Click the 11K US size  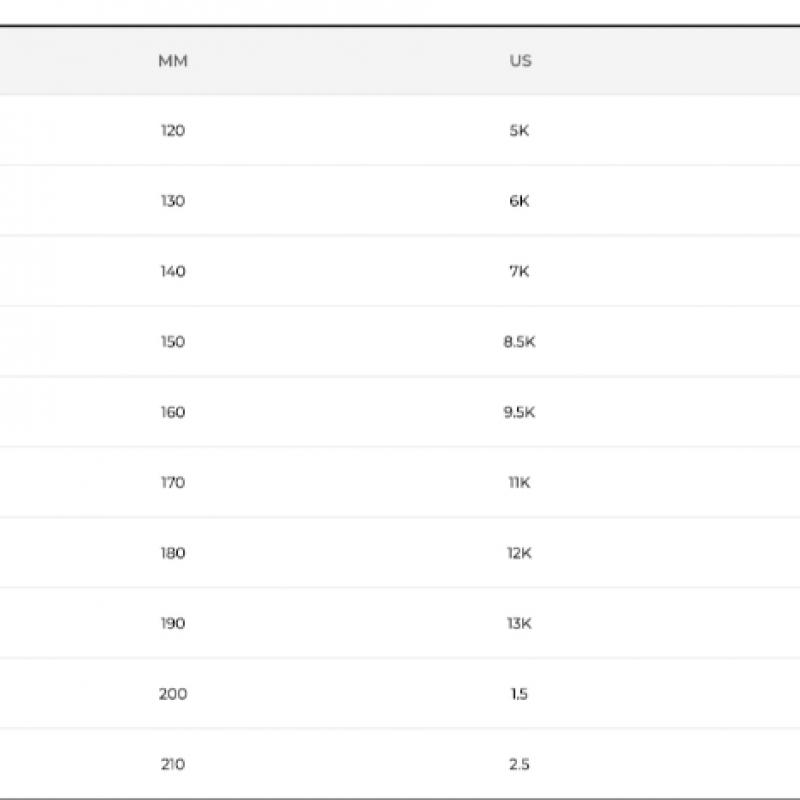(519, 483)
